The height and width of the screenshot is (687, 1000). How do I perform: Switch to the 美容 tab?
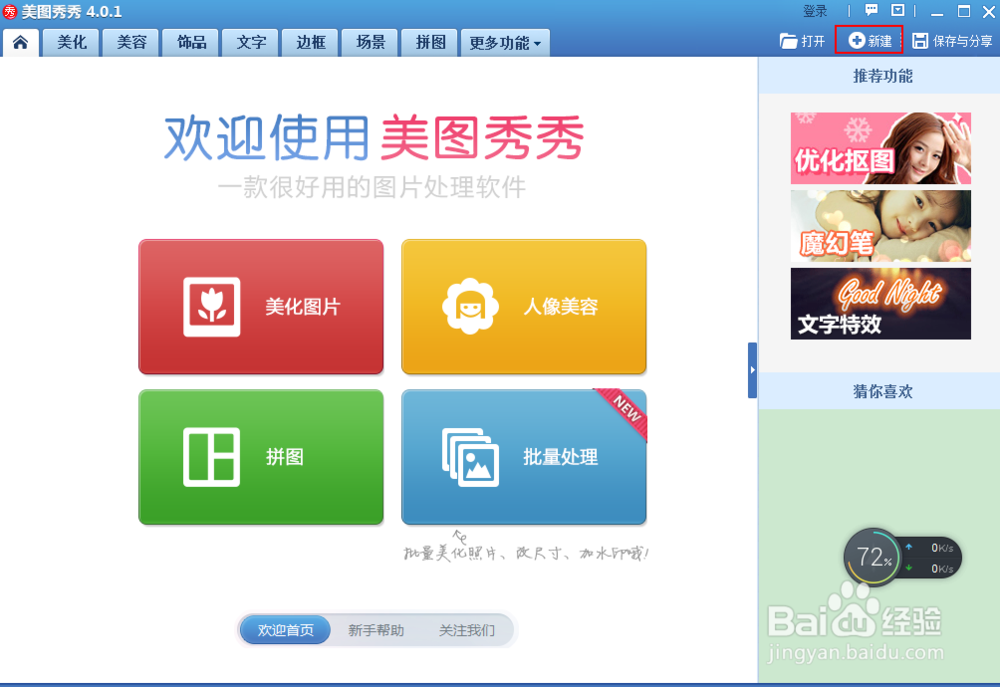pos(131,43)
